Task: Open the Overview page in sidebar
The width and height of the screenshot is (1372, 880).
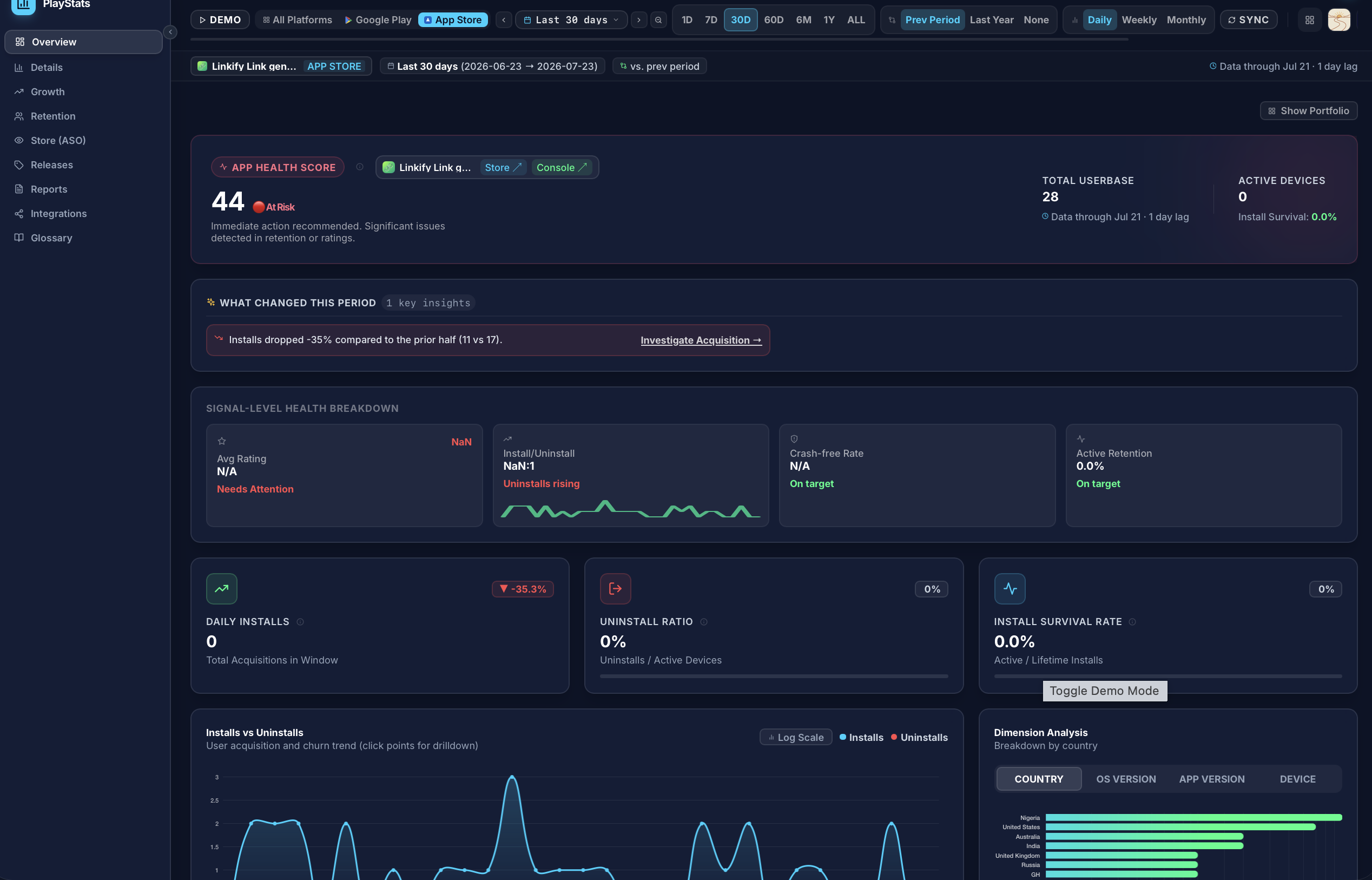Action: click(83, 42)
